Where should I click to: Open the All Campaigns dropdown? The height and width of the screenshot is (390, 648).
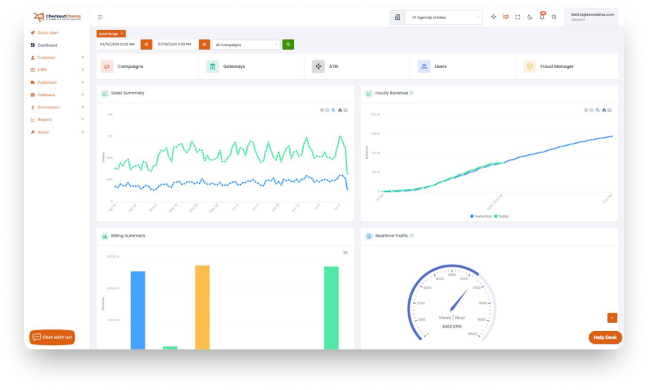tap(246, 45)
